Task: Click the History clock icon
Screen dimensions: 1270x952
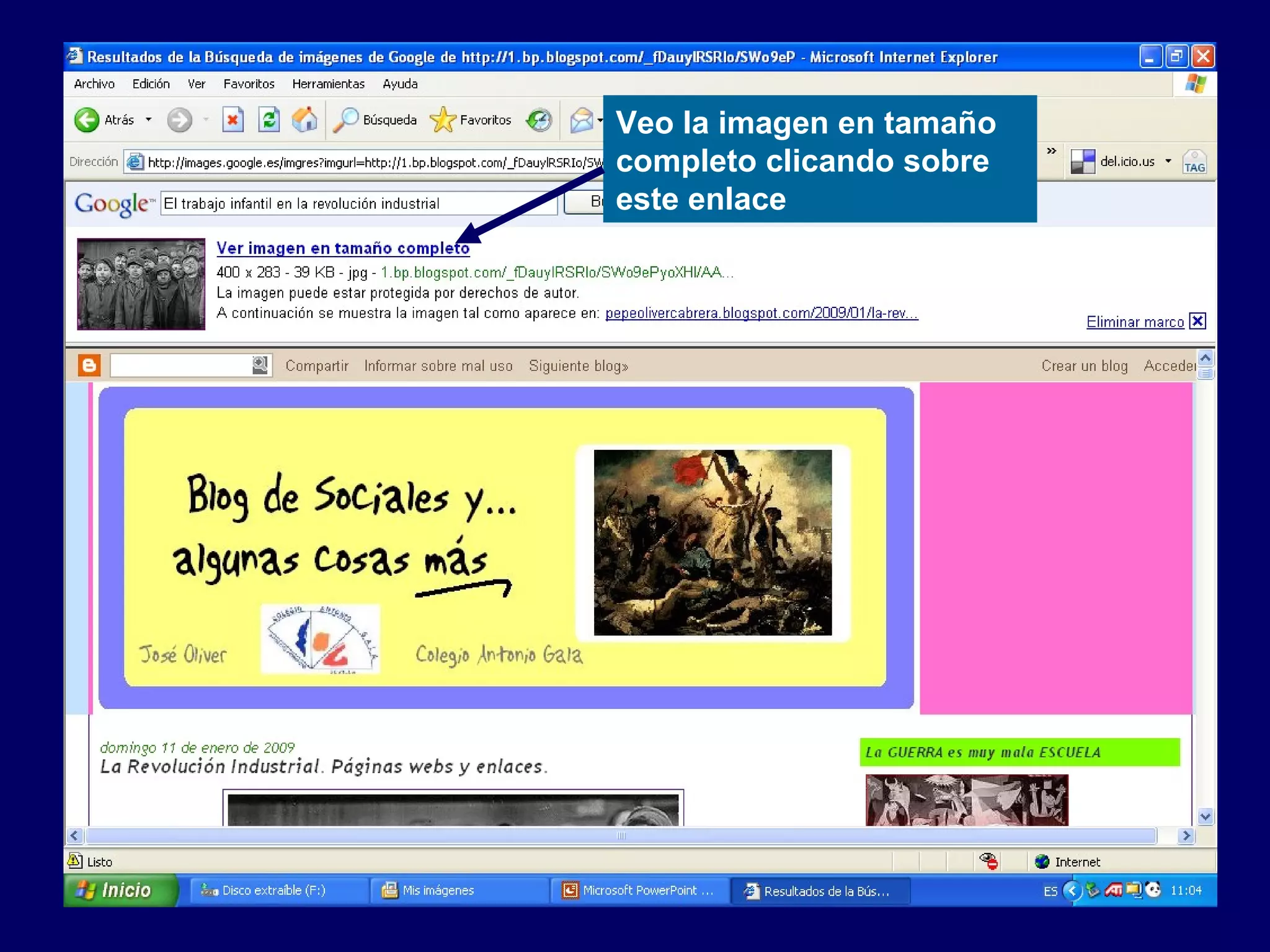Action: (538, 120)
